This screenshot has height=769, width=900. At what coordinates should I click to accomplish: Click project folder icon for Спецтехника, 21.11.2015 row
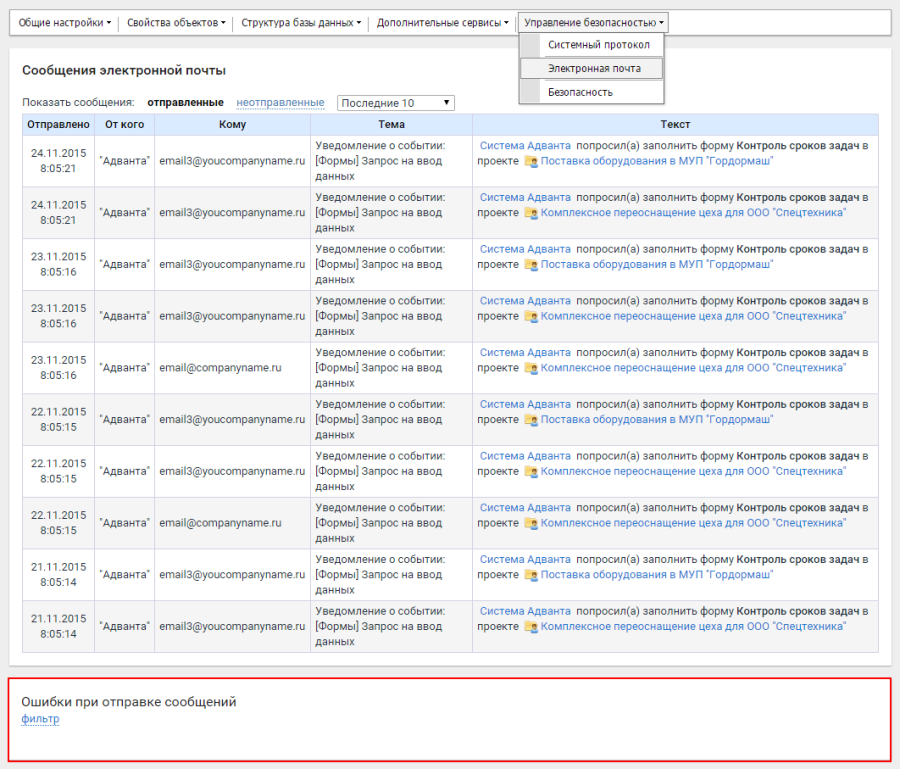(531, 627)
